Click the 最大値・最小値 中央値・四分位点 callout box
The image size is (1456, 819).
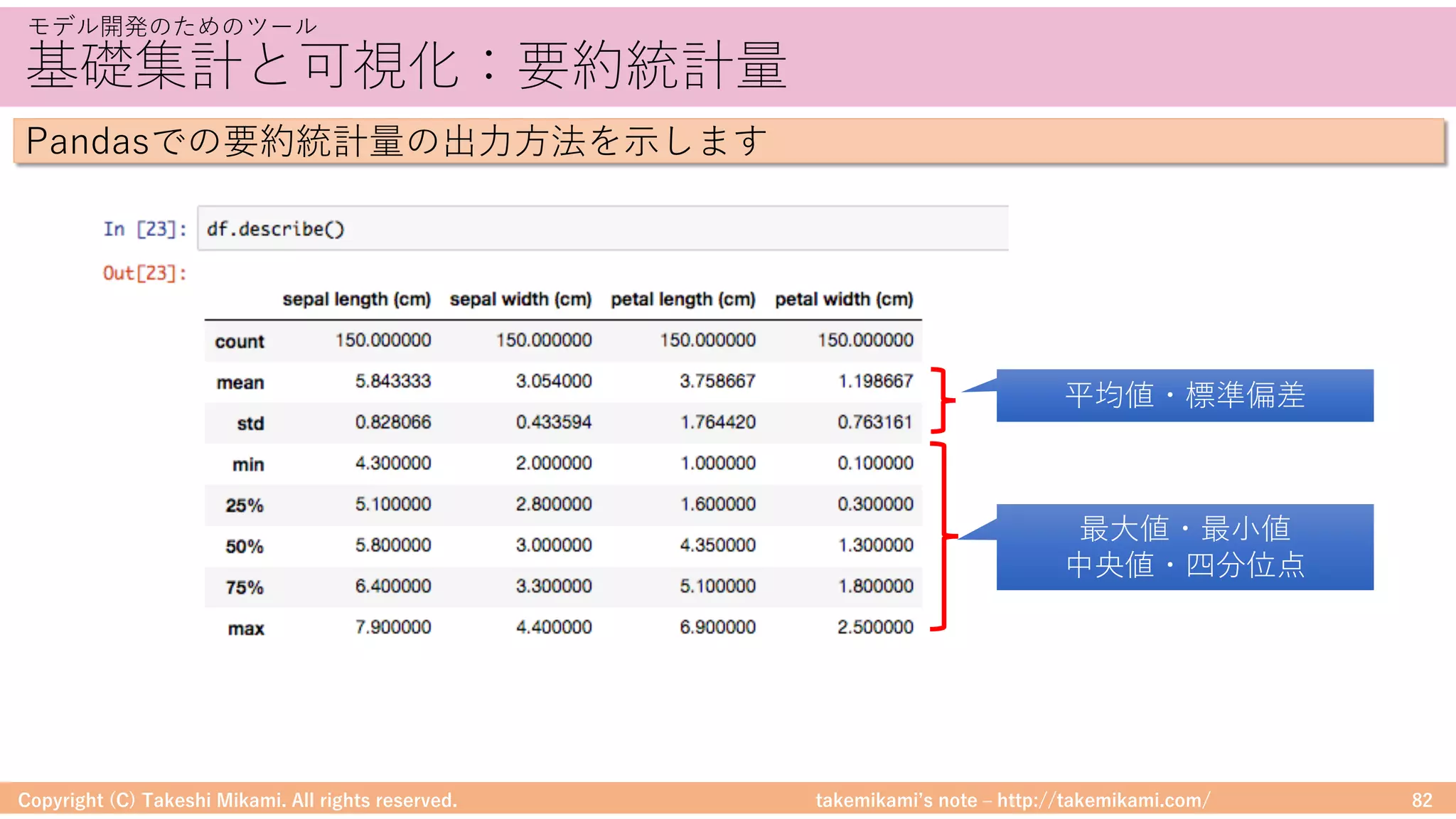(1184, 547)
